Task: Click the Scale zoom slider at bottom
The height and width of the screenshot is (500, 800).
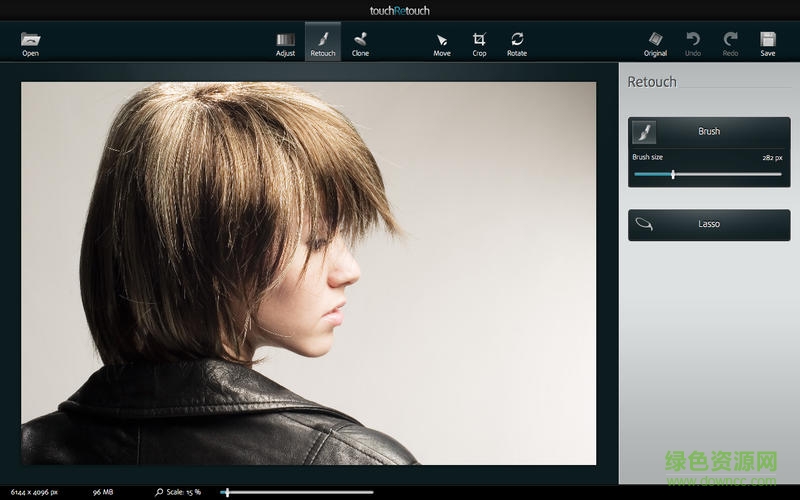Action: pos(300,492)
